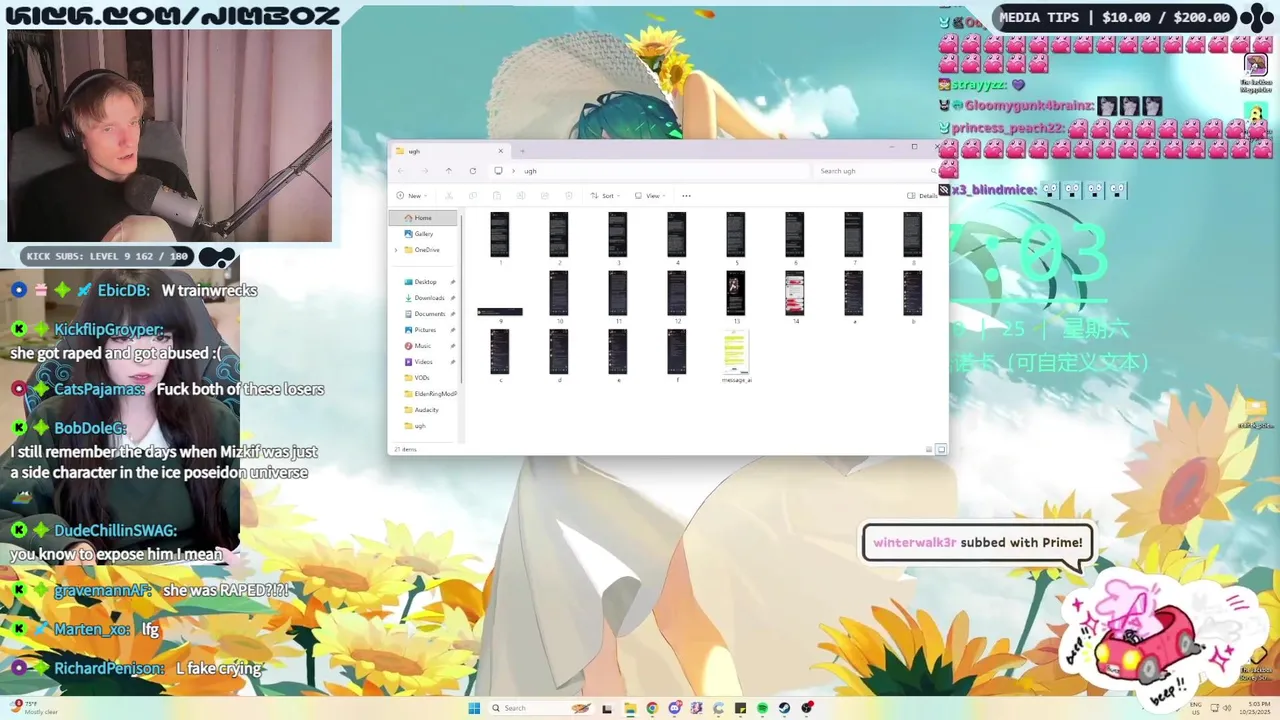
Task: Click the Rename icon in the toolbar
Action: tap(520, 196)
